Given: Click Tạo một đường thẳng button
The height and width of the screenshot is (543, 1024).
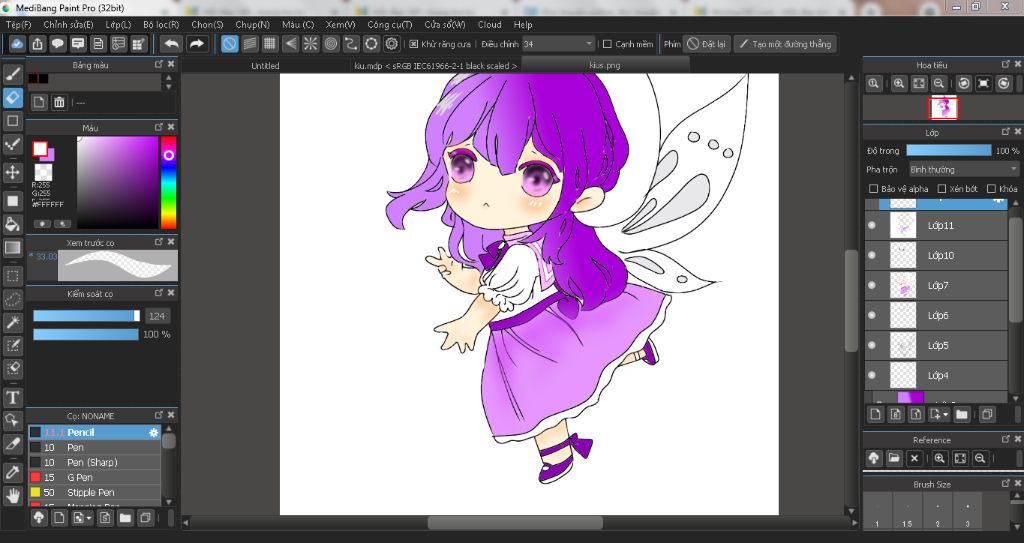Looking at the screenshot, I should click(x=784, y=44).
